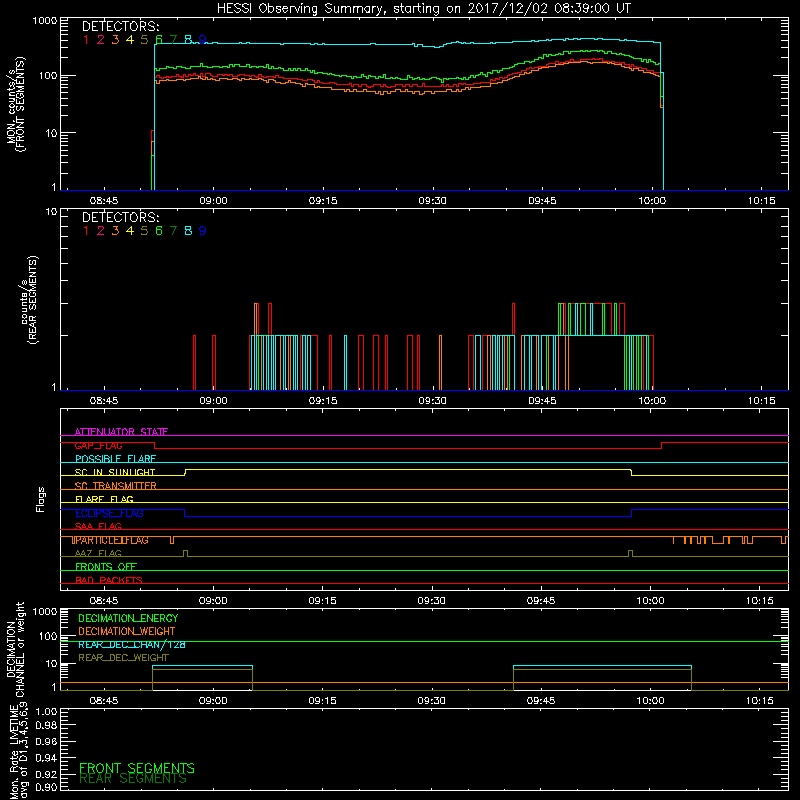Screen dimensions: 800x800
Task: Click the REAR_DEC_CHAN/128 legend label
Action: (x=132, y=644)
